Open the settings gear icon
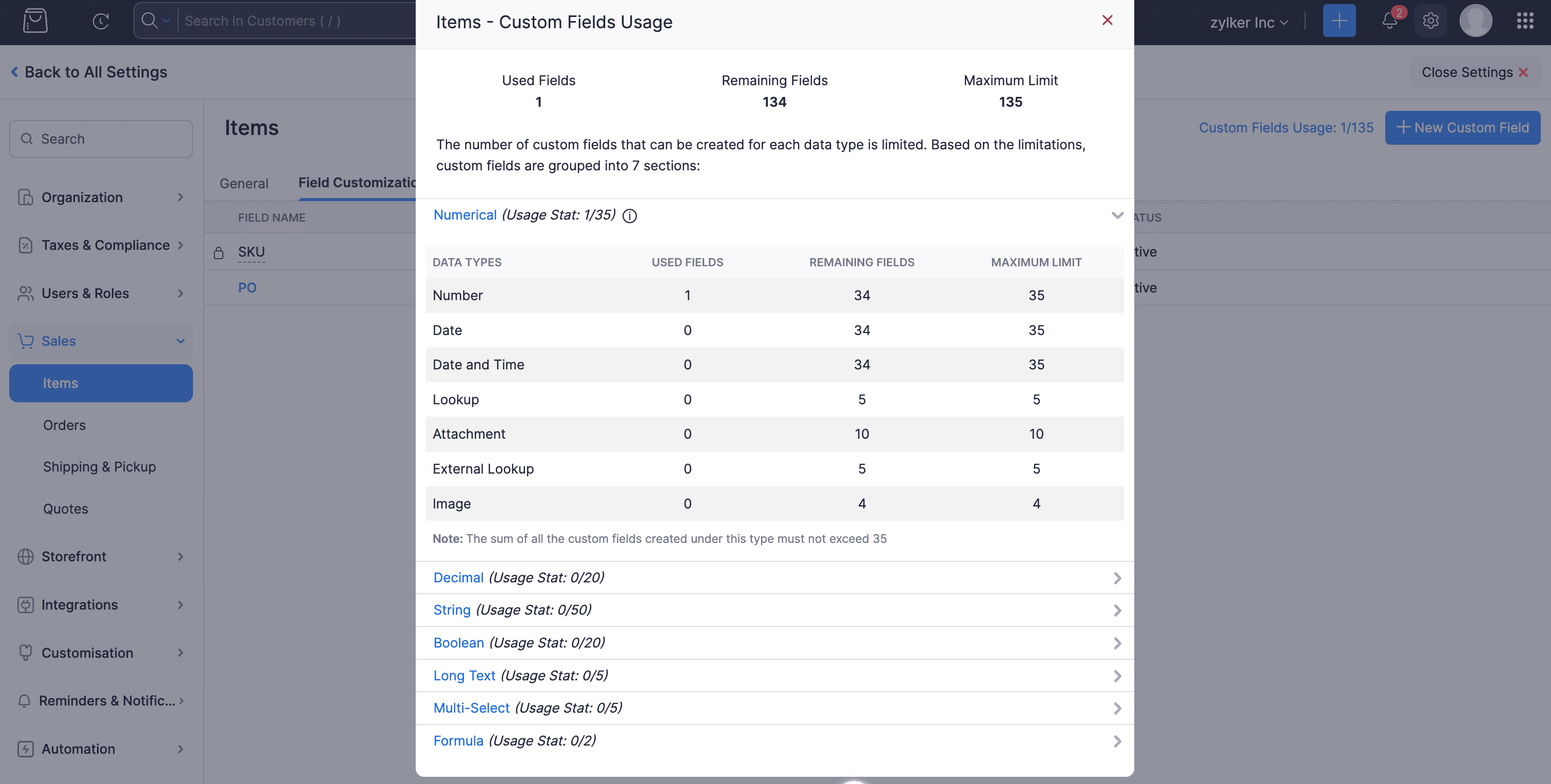The width and height of the screenshot is (1551, 784). tap(1430, 20)
